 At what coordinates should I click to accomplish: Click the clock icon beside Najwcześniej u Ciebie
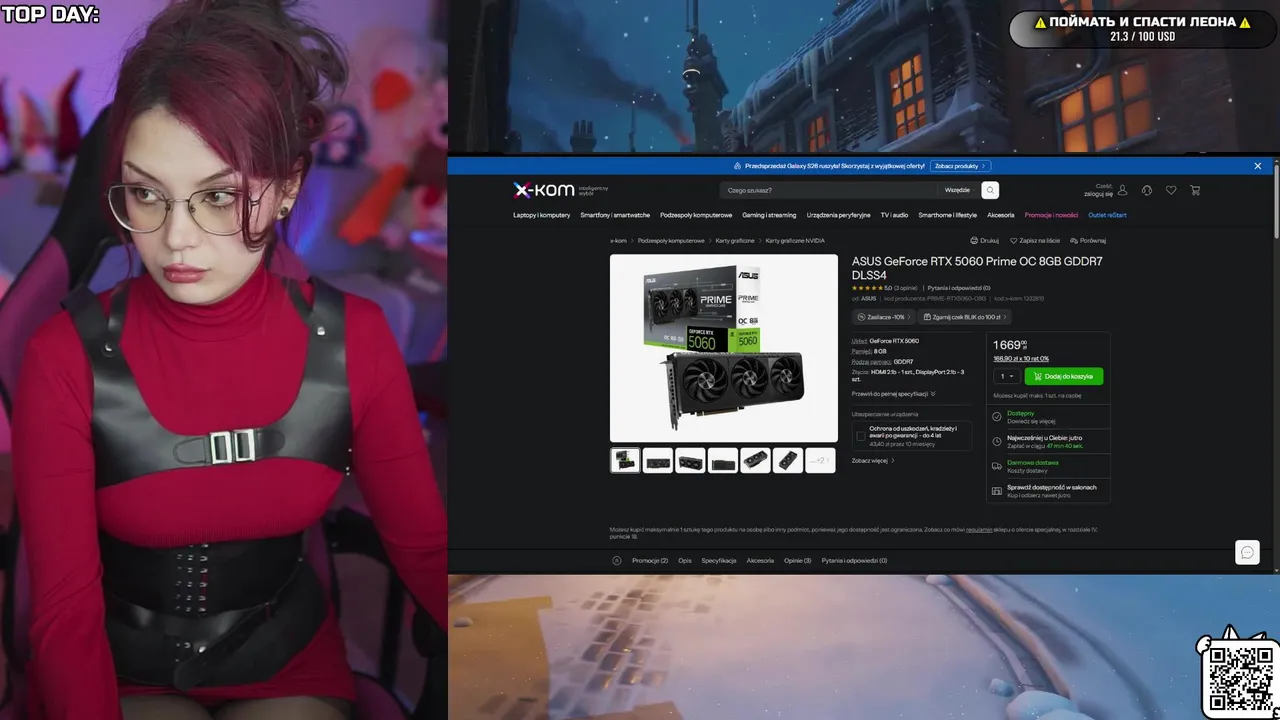point(997,441)
